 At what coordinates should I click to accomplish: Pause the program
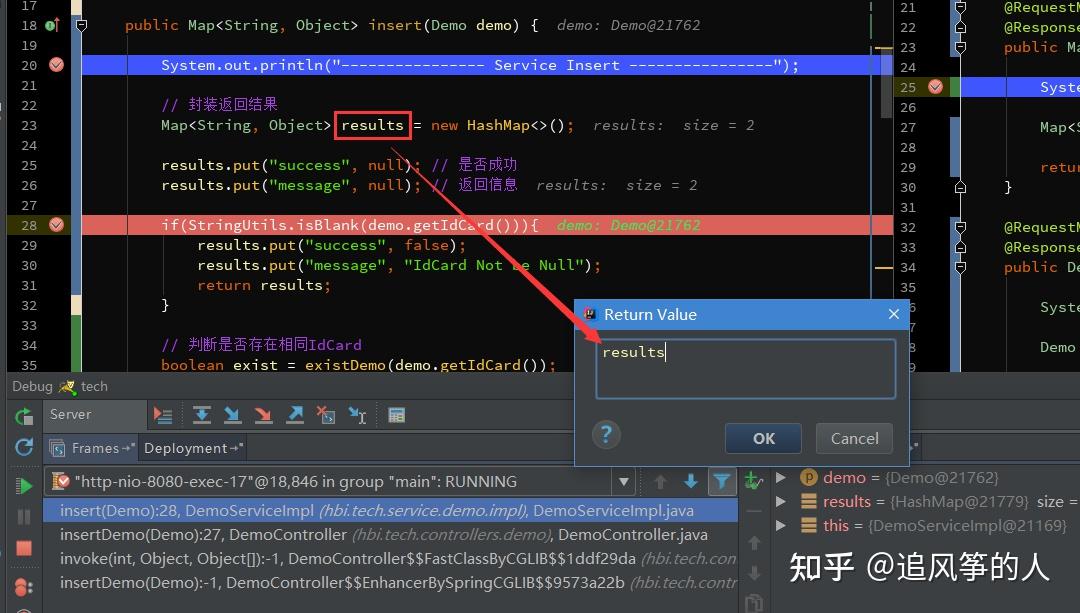(x=23, y=517)
